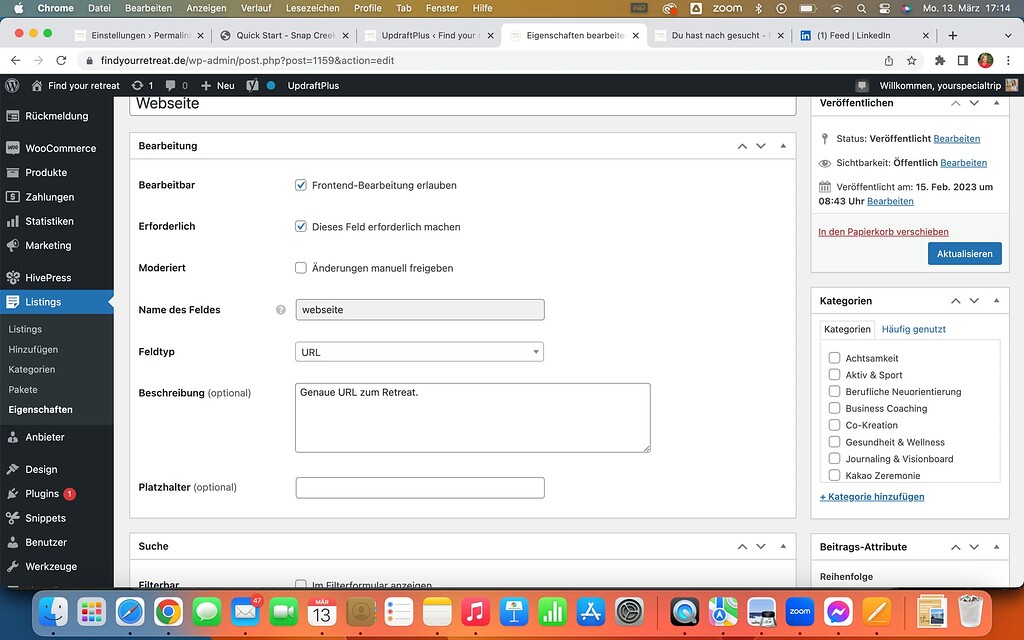Click the comments bubble in the admin bar

170,86
